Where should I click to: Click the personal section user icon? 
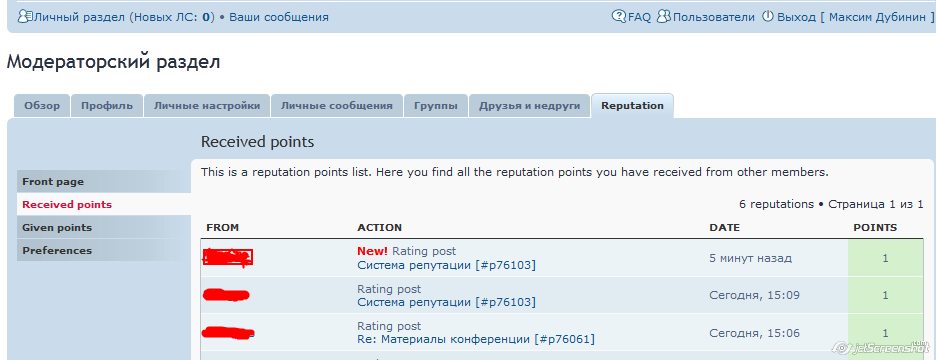click(x=24, y=17)
